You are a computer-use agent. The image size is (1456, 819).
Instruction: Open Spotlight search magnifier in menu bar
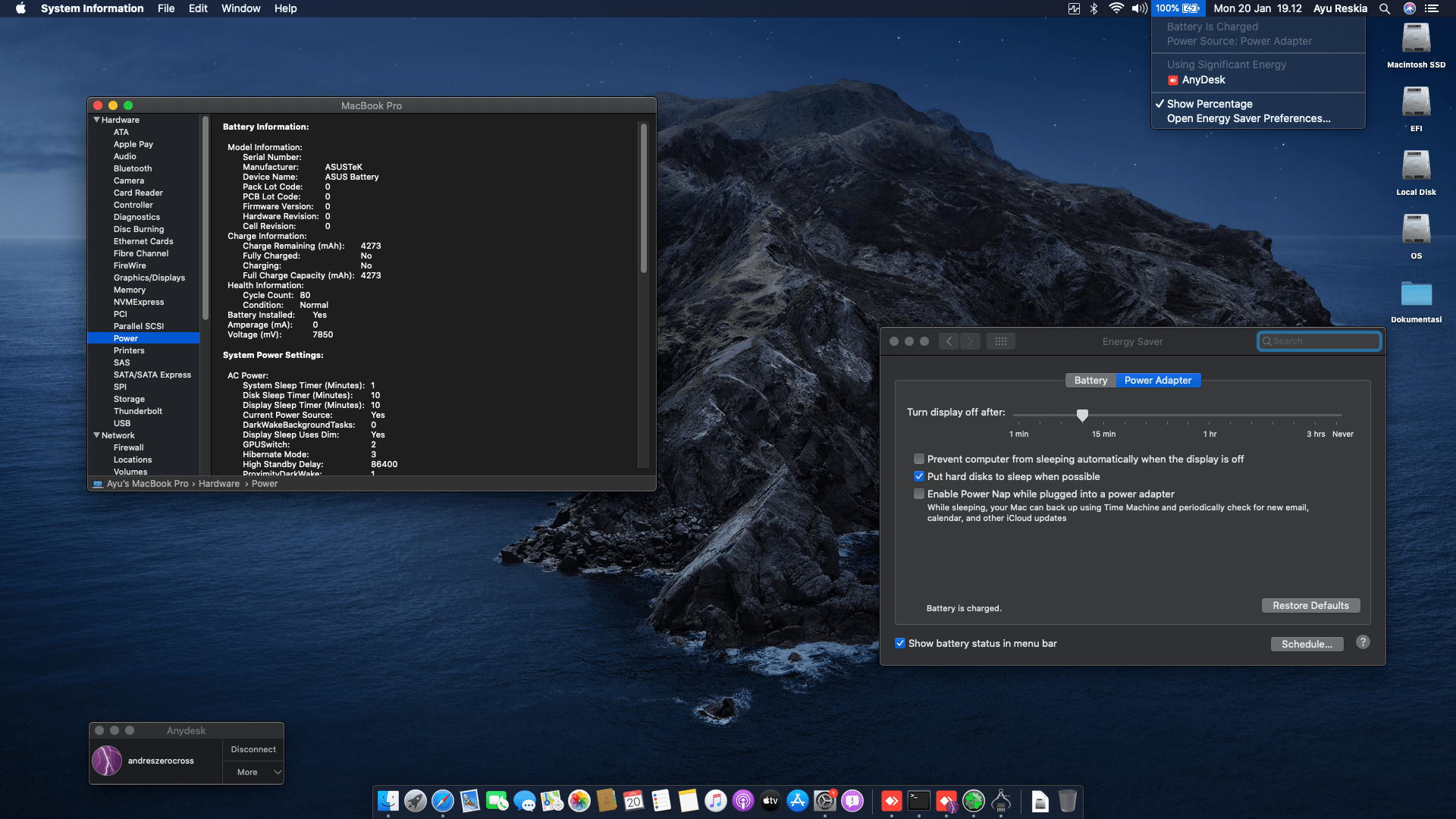click(1385, 8)
